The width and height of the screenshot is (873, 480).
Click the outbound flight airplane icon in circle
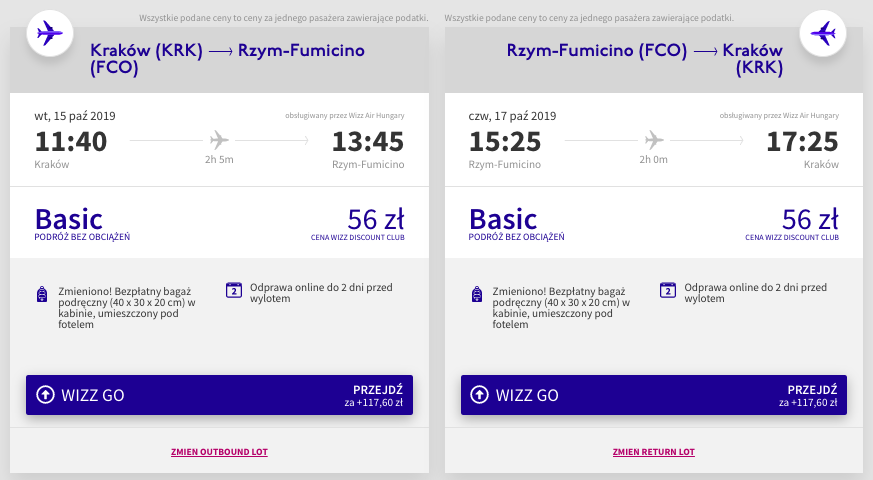pyautogui.click(x=50, y=33)
